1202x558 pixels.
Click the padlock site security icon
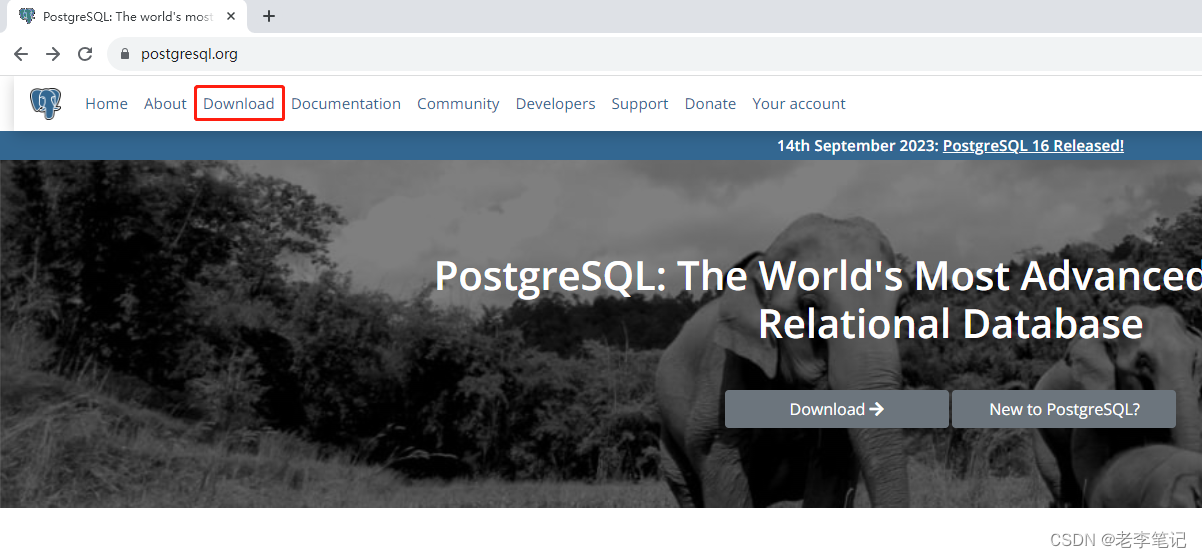tap(125, 54)
